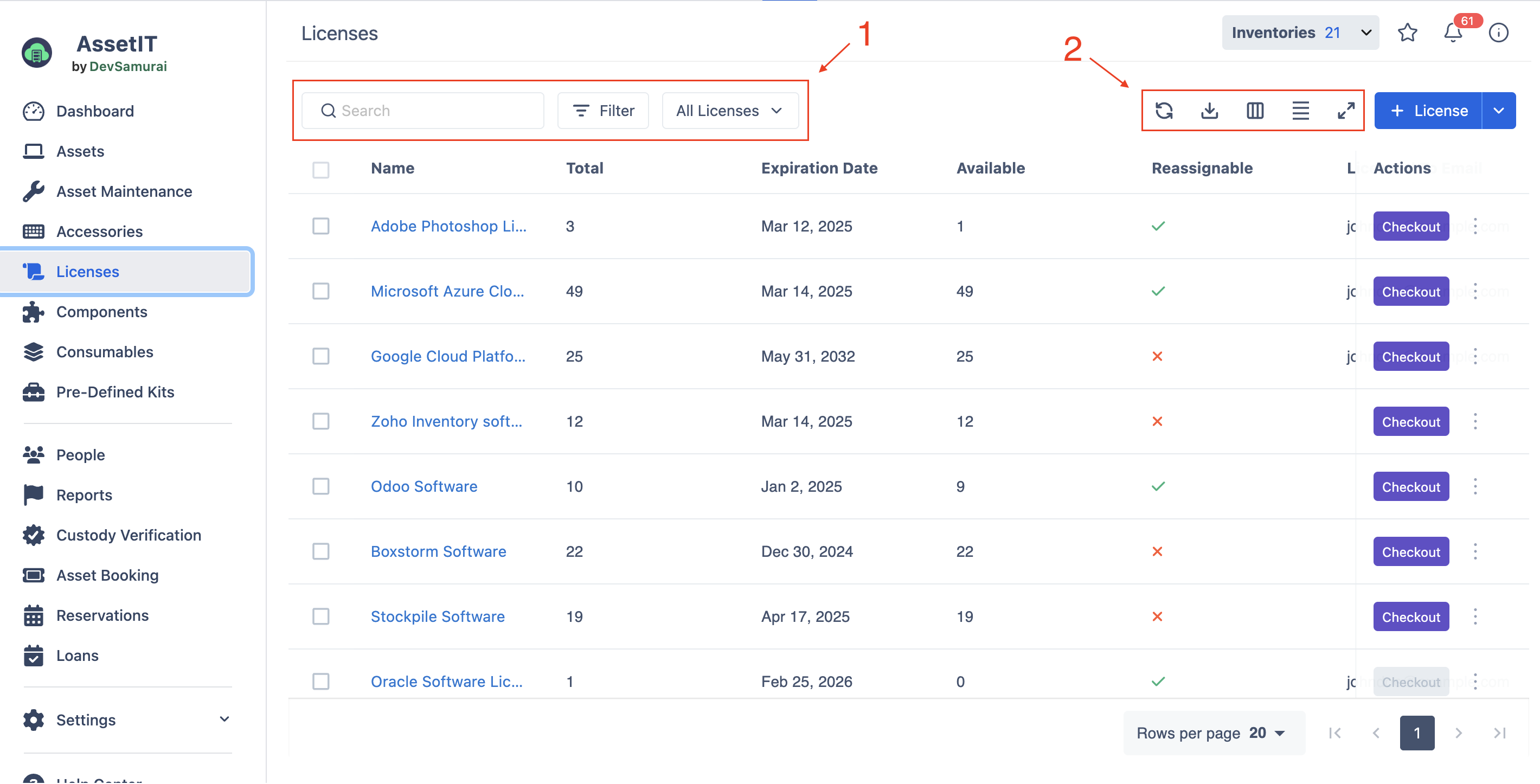Click the star favorites icon

tap(1407, 33)
